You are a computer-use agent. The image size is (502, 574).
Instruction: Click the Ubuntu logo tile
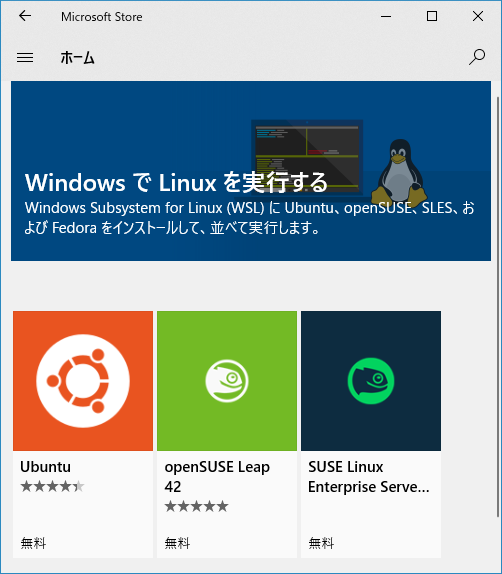click(x=83, y=381)
